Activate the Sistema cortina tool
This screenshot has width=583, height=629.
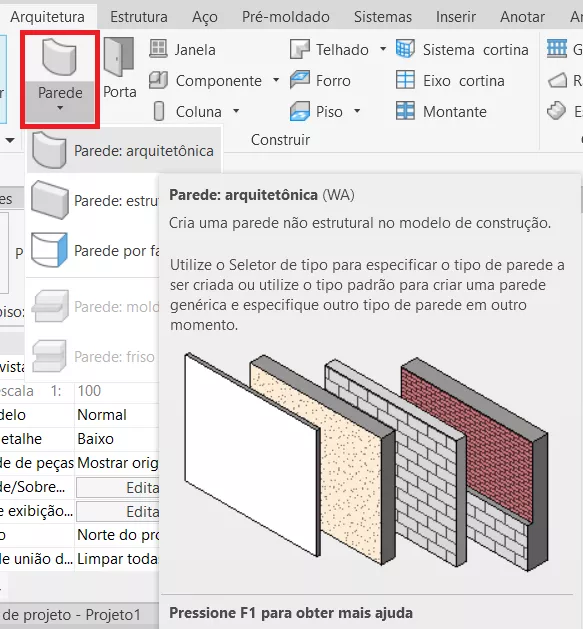[x=462, y=50]
